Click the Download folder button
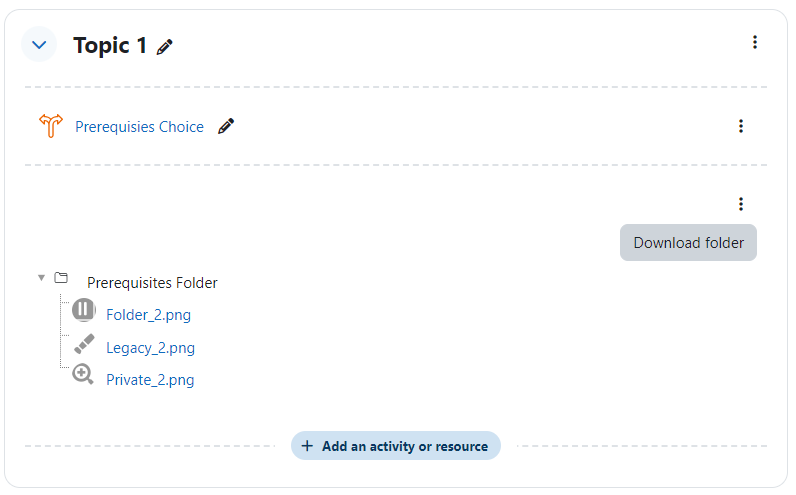 tap(688, 243)
